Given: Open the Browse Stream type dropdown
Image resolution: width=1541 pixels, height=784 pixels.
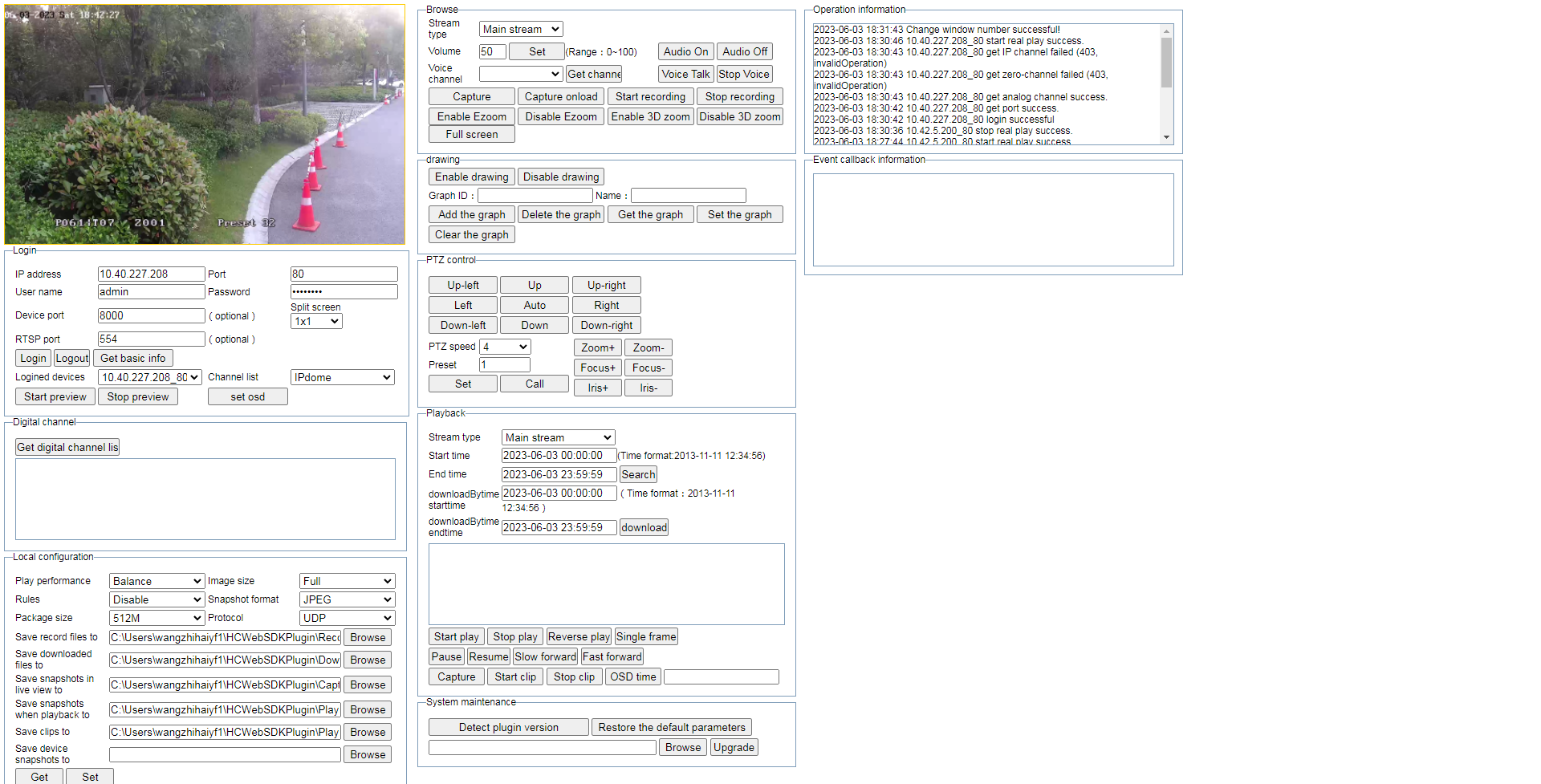Looking at the screenshot, I should click(520, 29).
